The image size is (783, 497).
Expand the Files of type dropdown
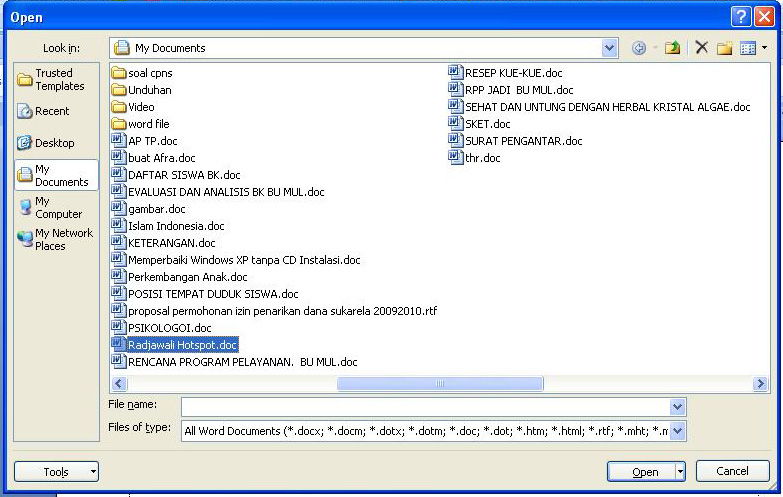677,431
